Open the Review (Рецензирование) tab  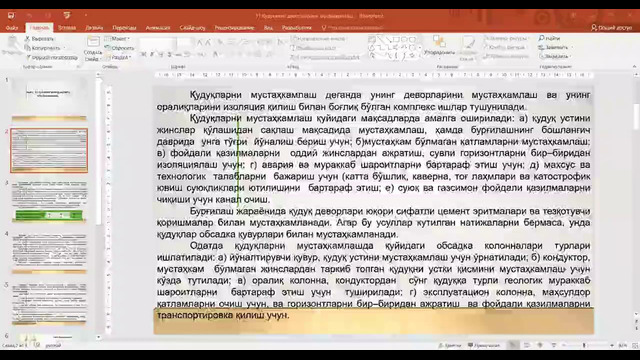click(234, 28)
